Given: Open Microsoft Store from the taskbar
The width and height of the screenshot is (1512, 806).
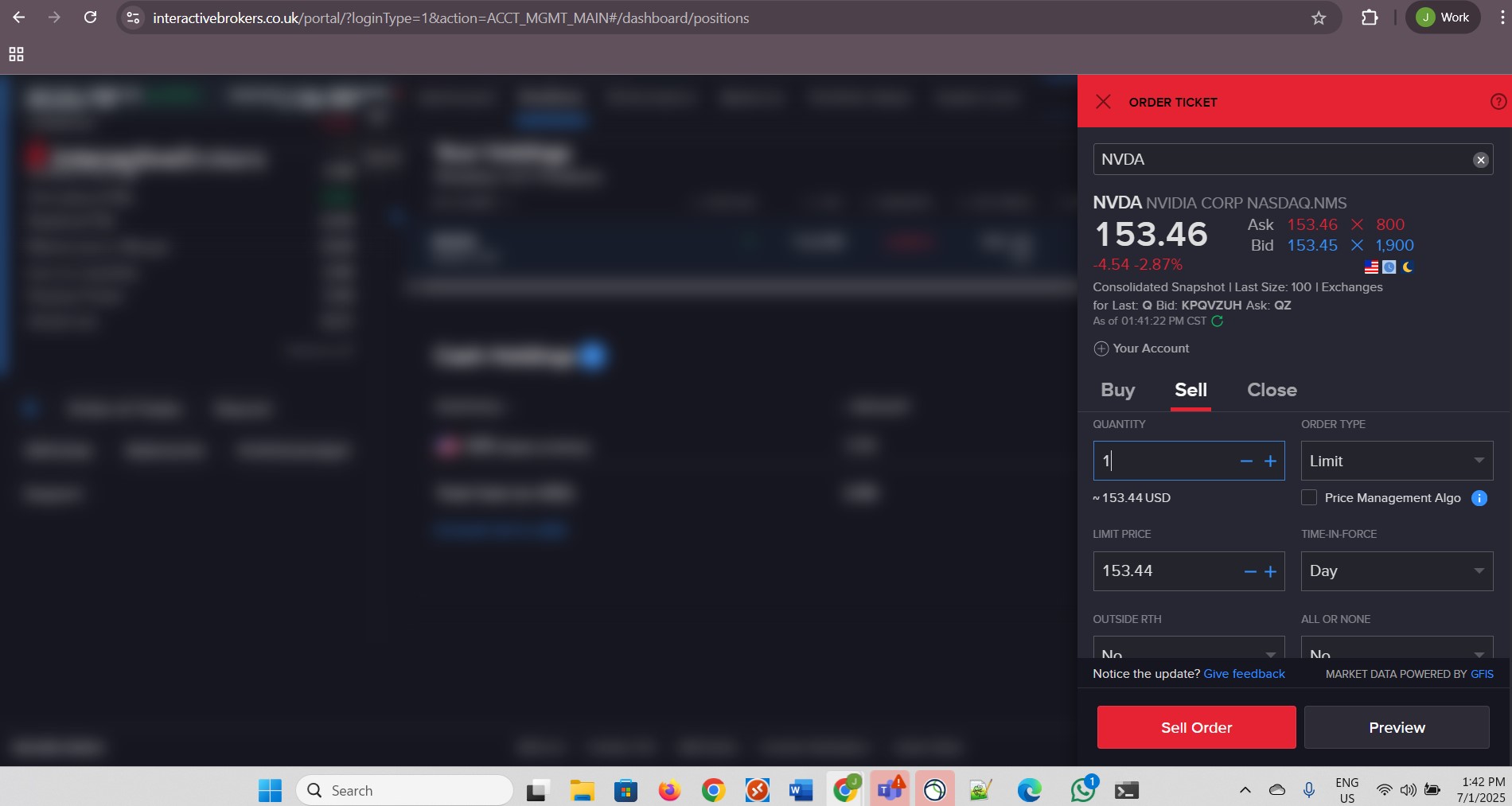Looking at the screenshot, I should click(625, 790).
